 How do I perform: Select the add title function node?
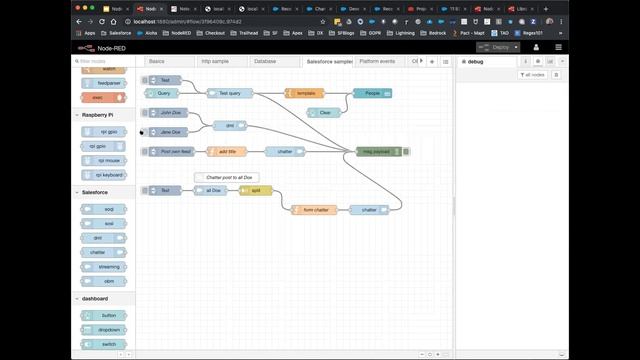227,151
